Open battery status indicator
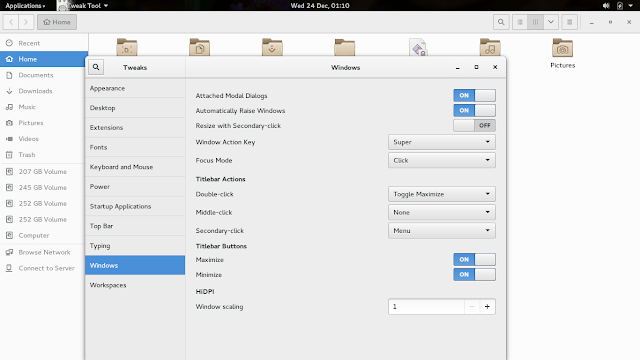Image resolution: width=640 pixels, height=360 pixels. [x=620, y=5]
